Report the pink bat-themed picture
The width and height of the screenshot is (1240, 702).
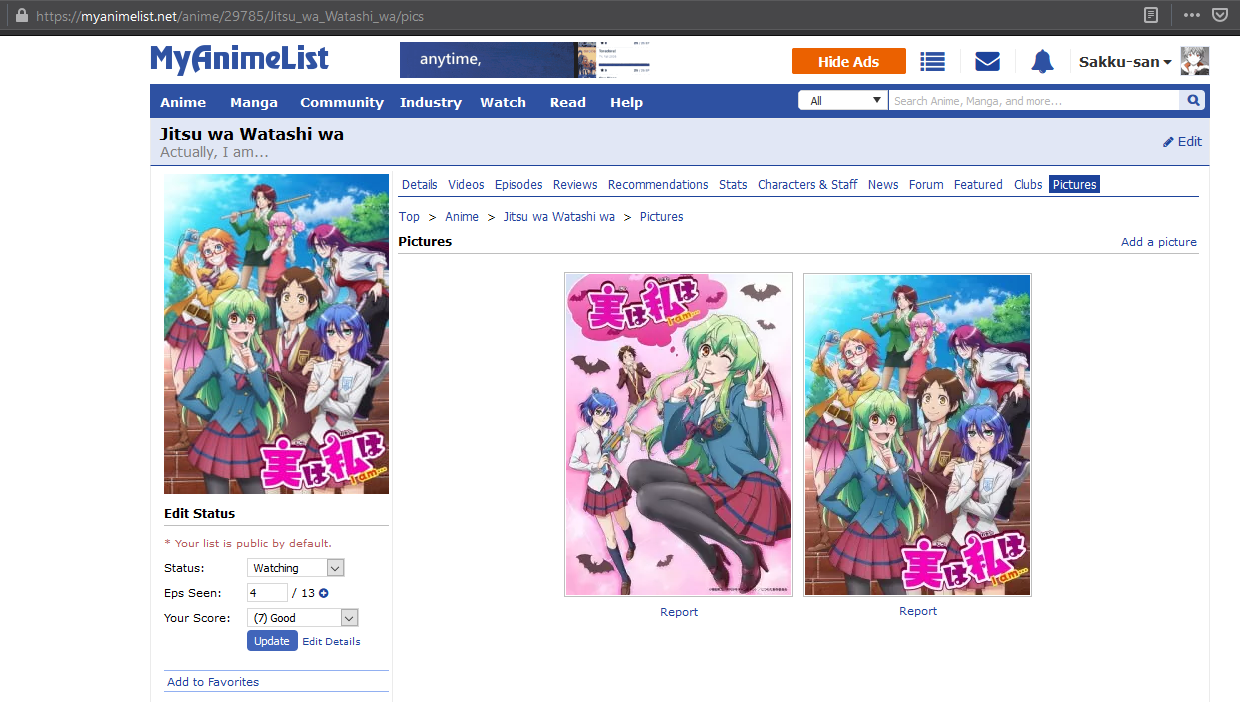(679, 612)
